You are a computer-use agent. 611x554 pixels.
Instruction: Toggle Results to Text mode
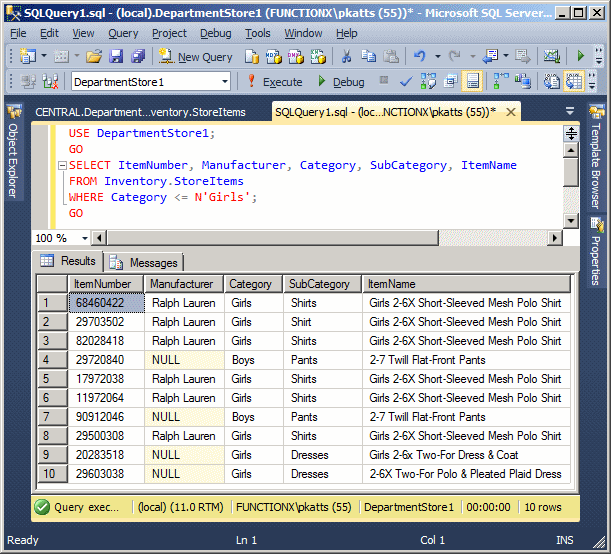[552, 82]
